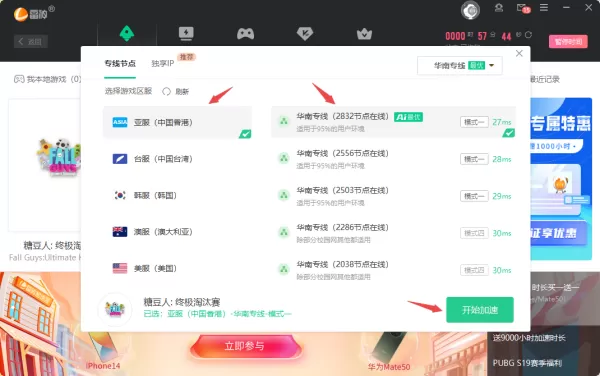Select the 美服（美国）server region
Viewport: 600px width, 376px height.
(178, 268)
